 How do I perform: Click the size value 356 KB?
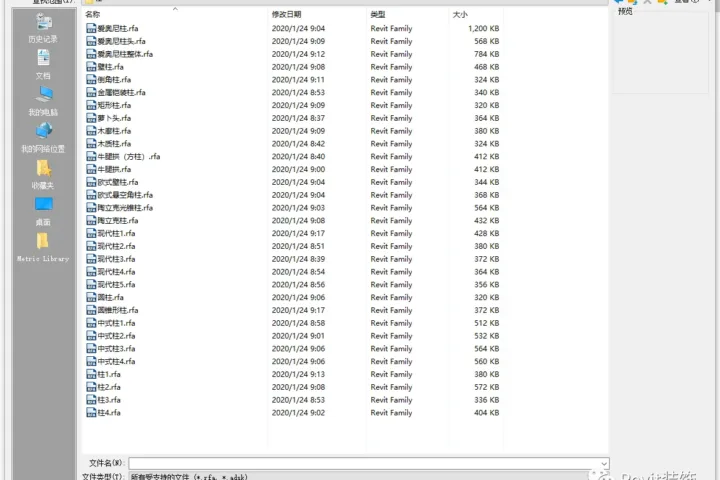pos(487,285)
